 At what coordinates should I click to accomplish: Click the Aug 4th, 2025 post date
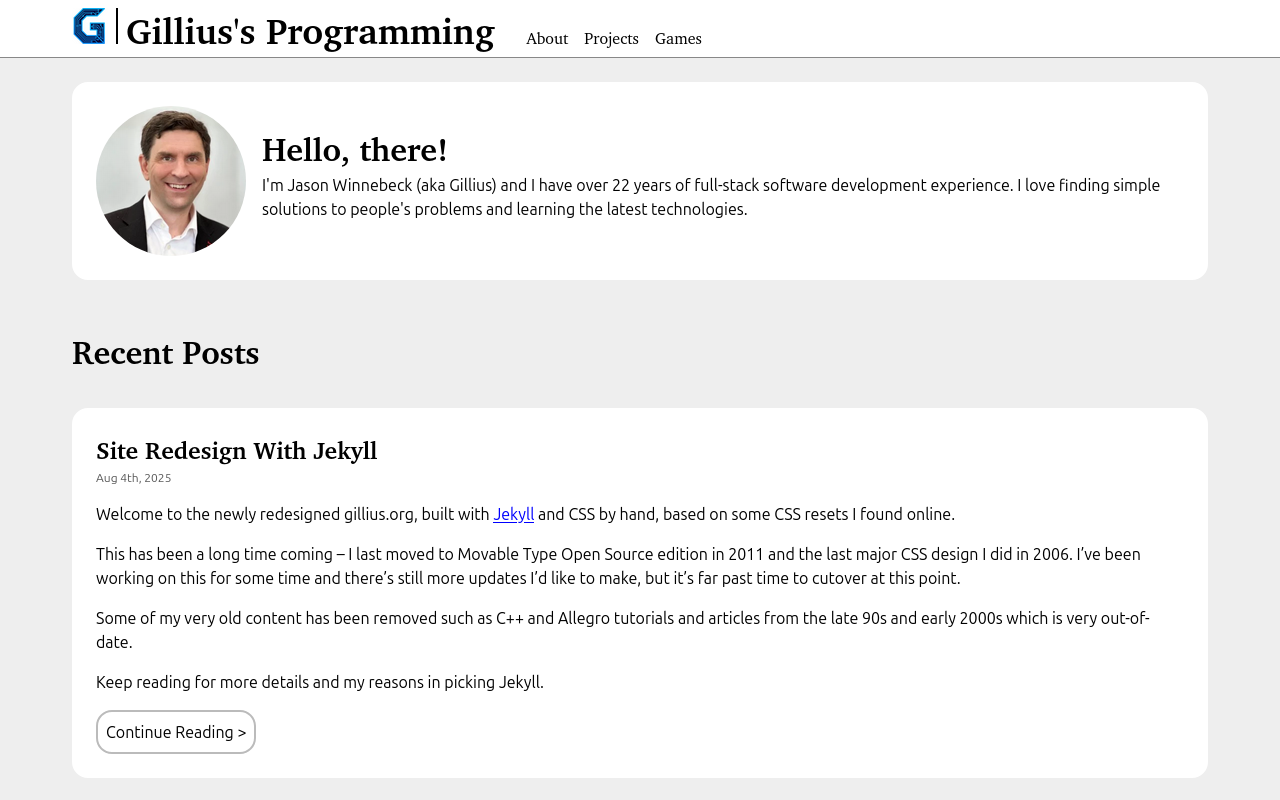point(133,478)
